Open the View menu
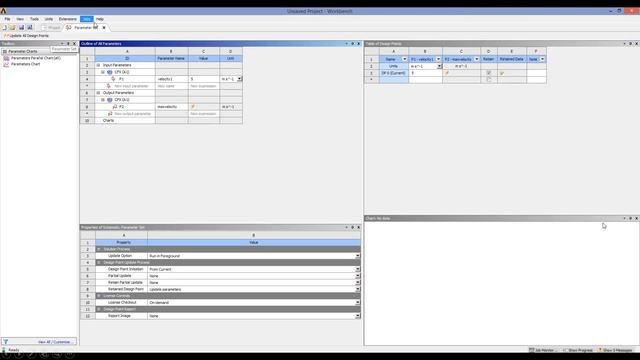640x360 pixels. coord(20,19)
